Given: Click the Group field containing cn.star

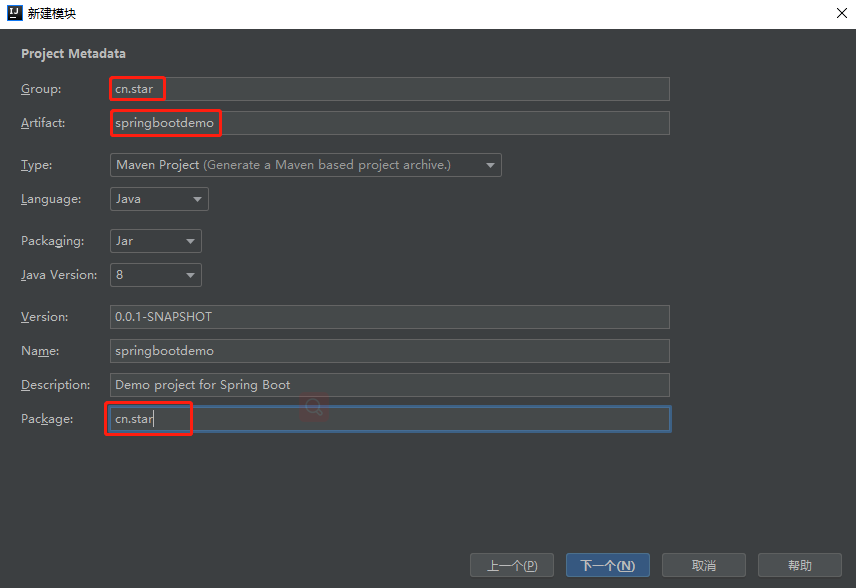Looking at the screenshot, I should [x=300, y=88].
